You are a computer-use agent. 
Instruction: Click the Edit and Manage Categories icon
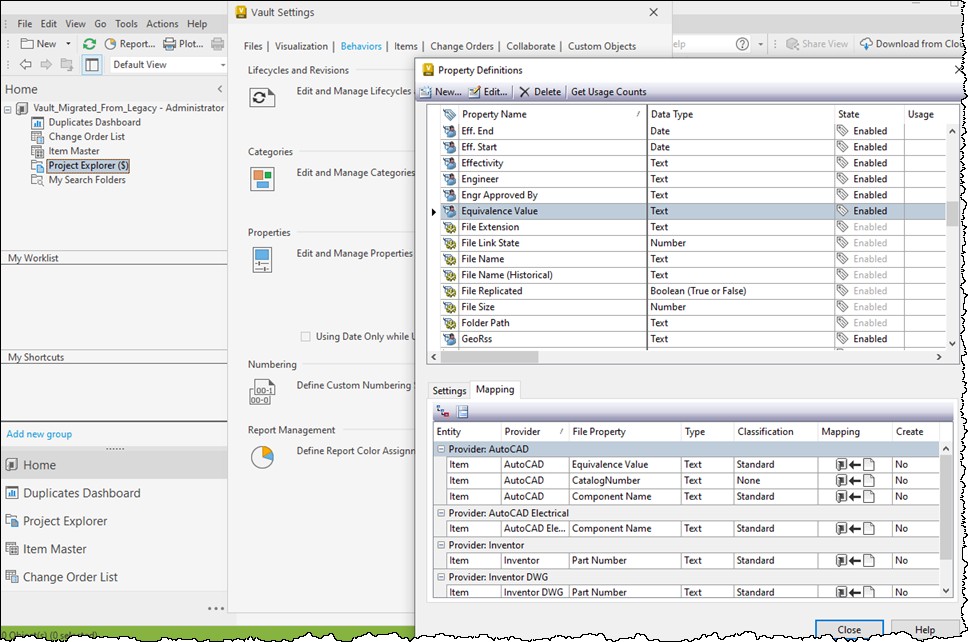pos(262,179)
